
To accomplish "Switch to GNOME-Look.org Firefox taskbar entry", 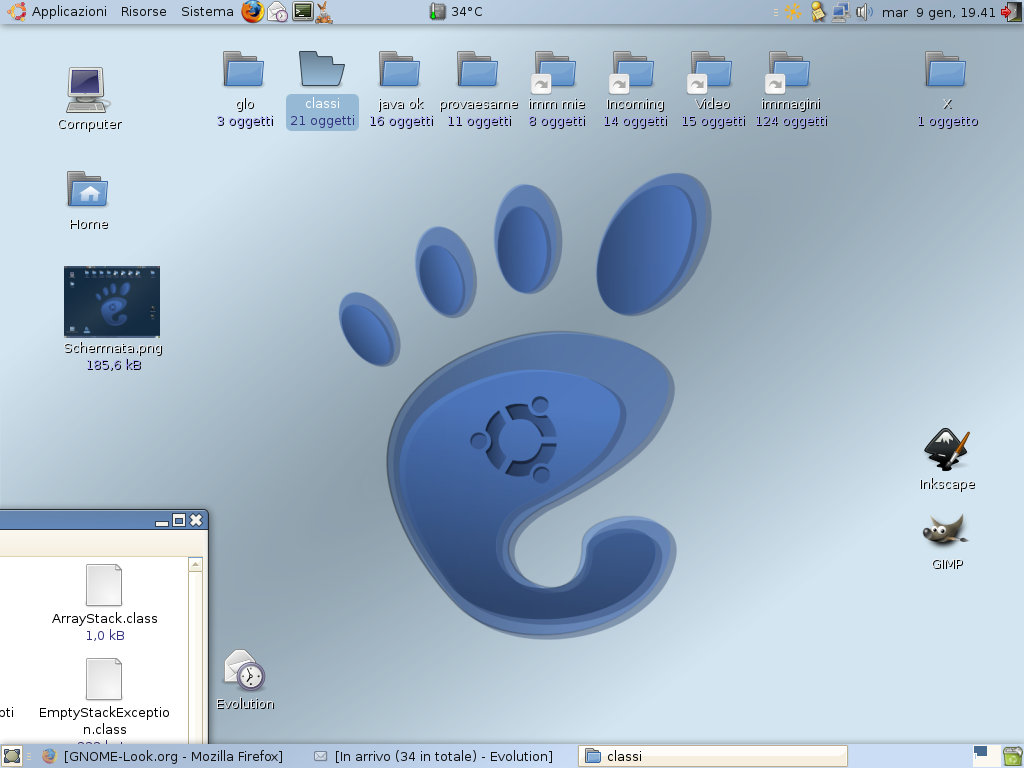I will [163, 756].
